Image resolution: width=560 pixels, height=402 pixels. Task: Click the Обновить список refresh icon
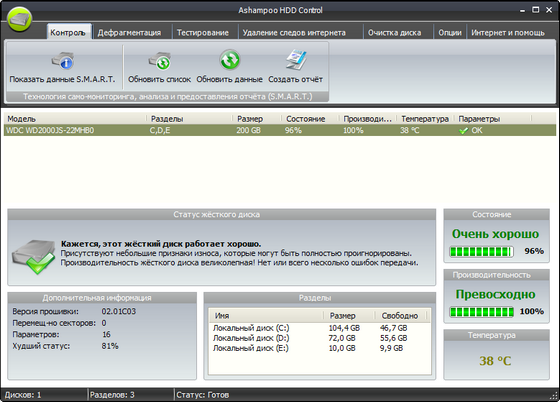(x=160, y=61)
